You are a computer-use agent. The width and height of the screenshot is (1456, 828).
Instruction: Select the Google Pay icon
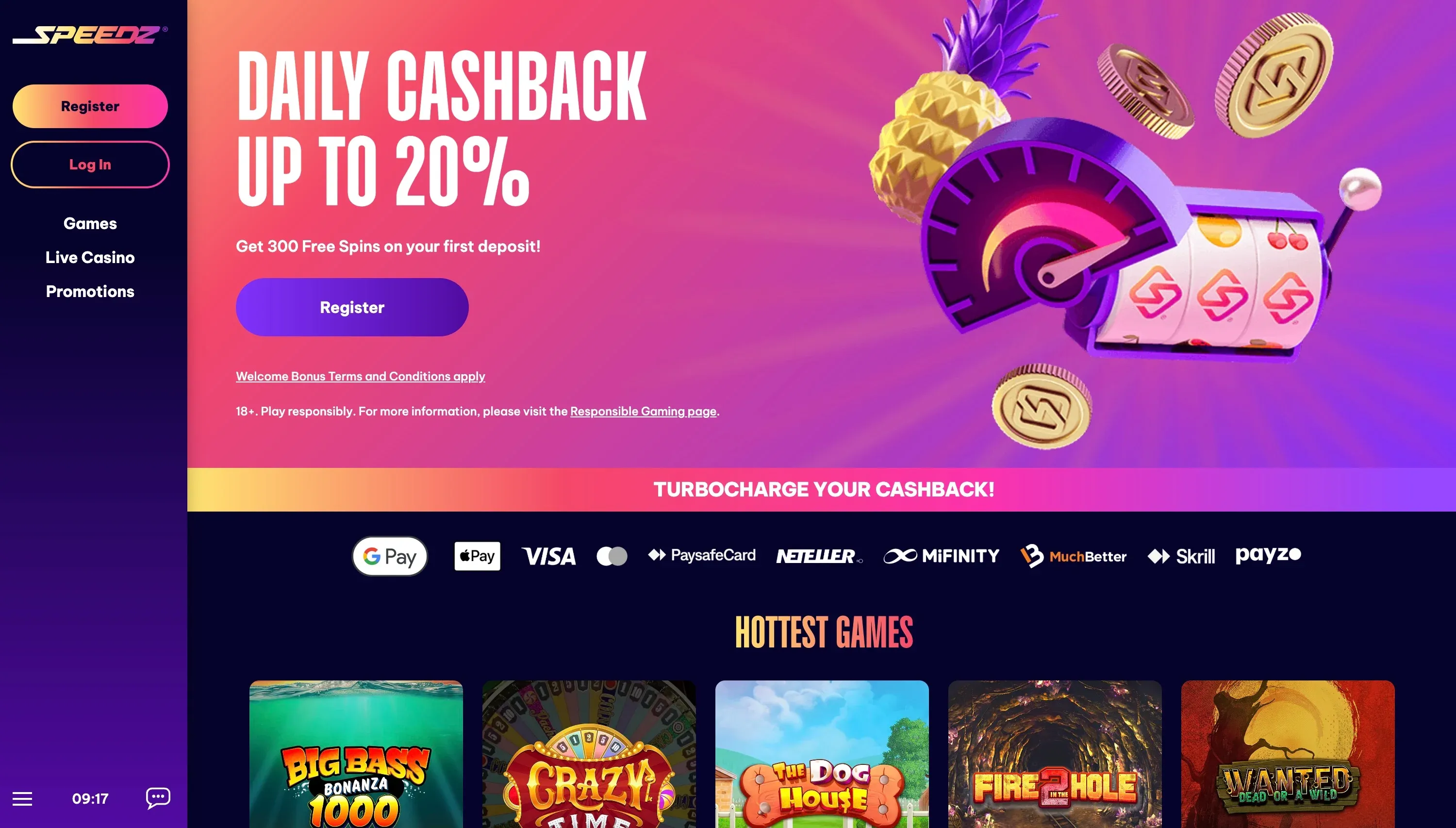(389, 556)
